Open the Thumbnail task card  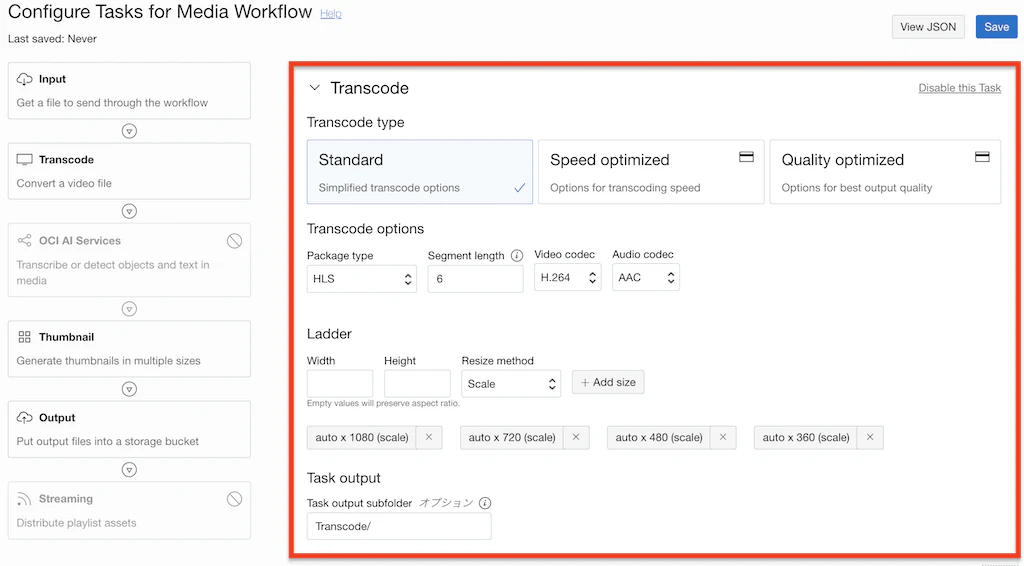click(x=129, y=349)
